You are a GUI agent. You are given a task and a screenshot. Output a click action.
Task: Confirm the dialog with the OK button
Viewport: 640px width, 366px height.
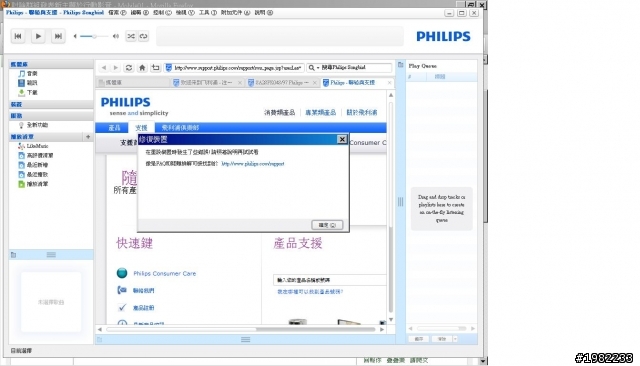(327, 225)
